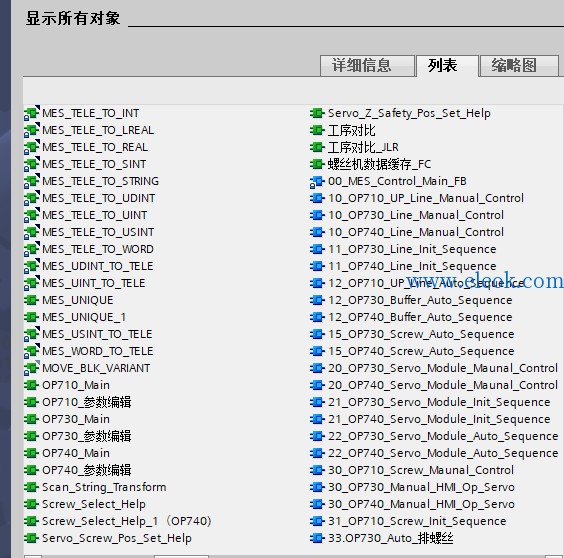Select 10_OP710_UP_Line_Manual_Control in the list

coord(426,198)
